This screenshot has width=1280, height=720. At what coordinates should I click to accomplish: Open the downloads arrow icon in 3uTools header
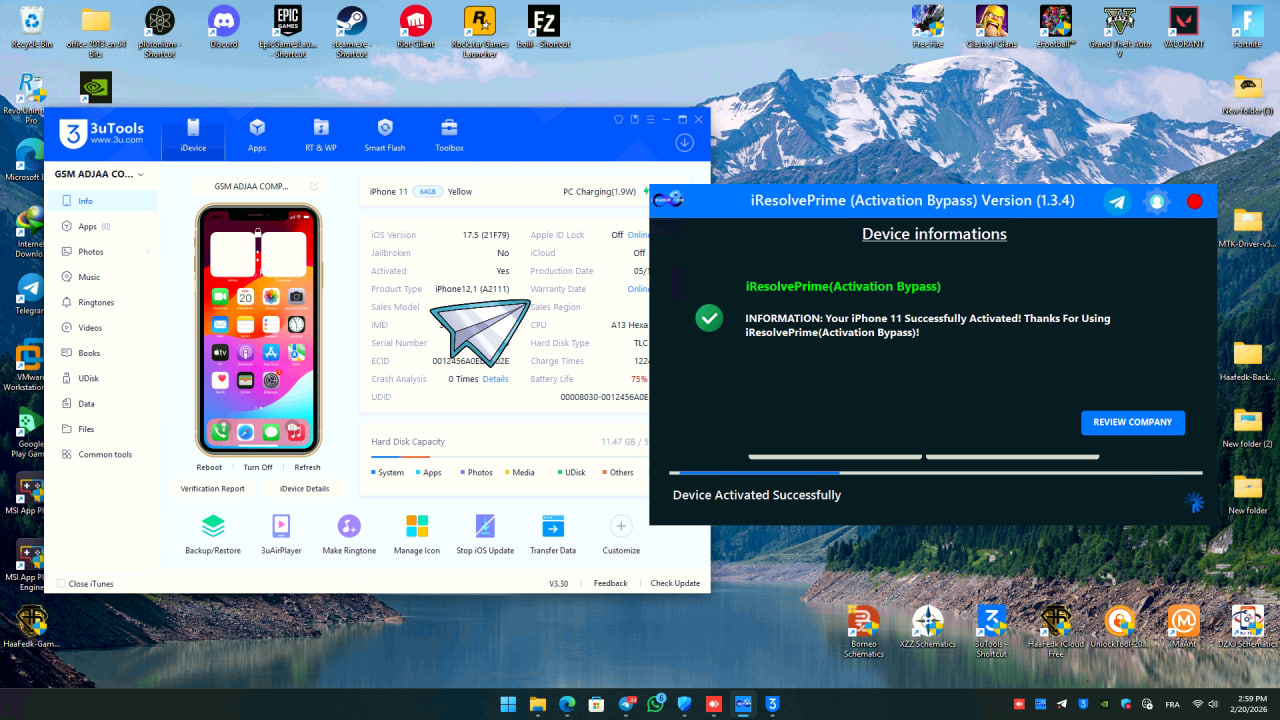pyautogui.click(x=685, y=143)
